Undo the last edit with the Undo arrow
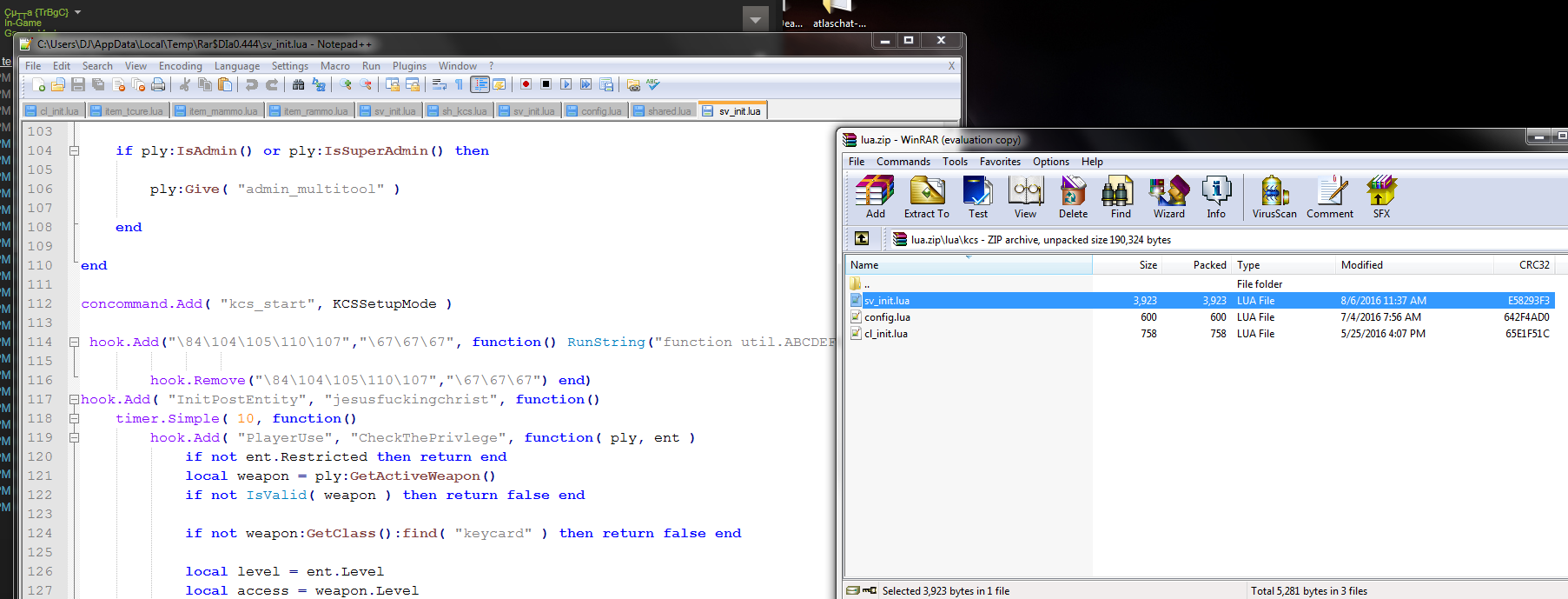 tap(252, 84)
